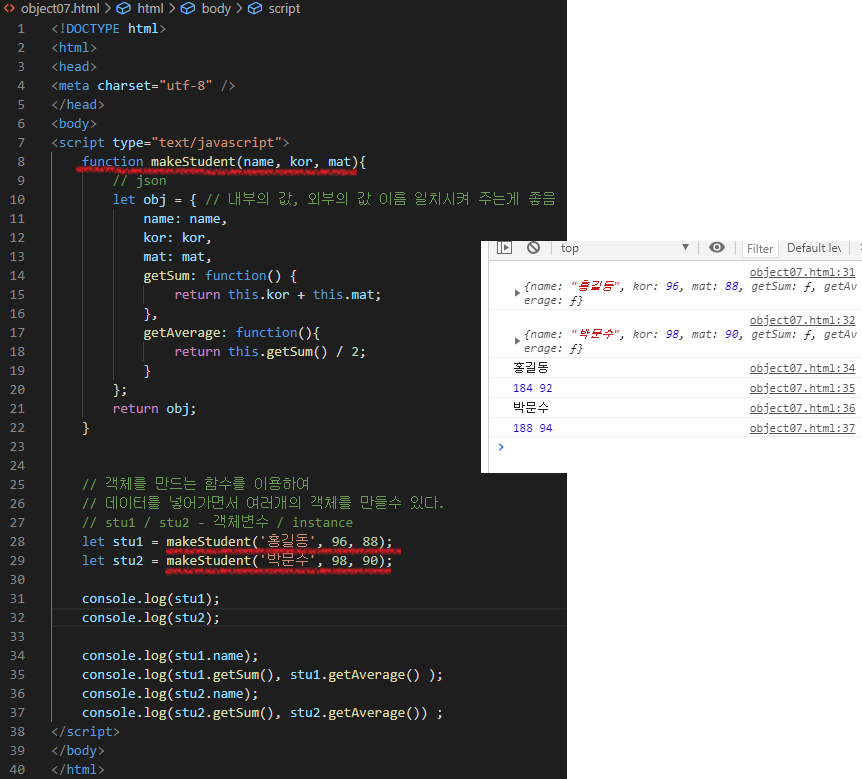Select the html breadcrumb item
Screen dimensions: 862x779
[150, 9]
